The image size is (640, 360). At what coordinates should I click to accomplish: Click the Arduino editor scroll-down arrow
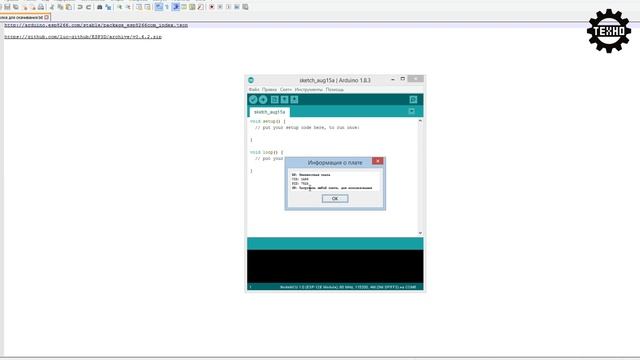420,233
